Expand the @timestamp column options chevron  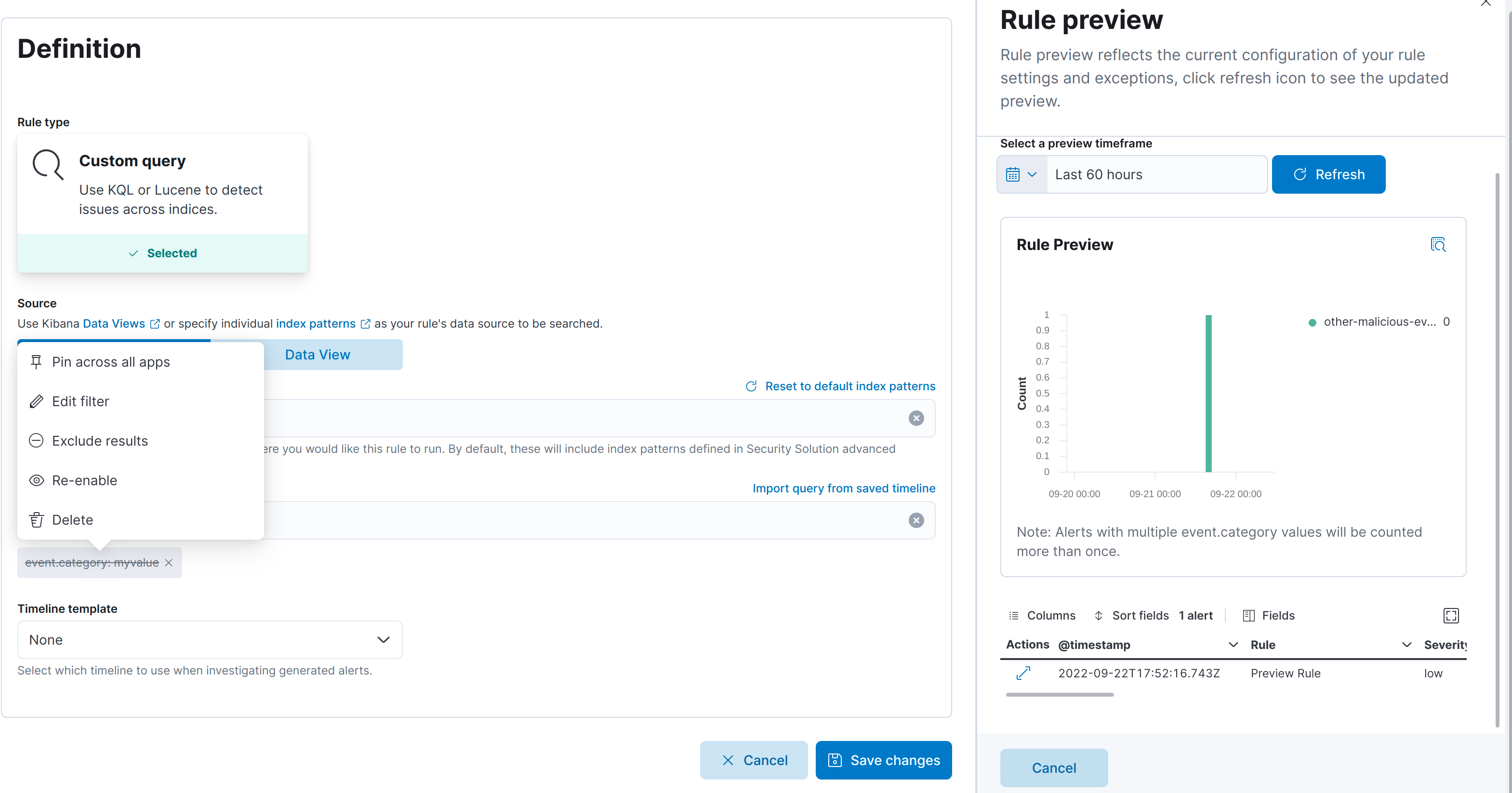(1233, 645)
